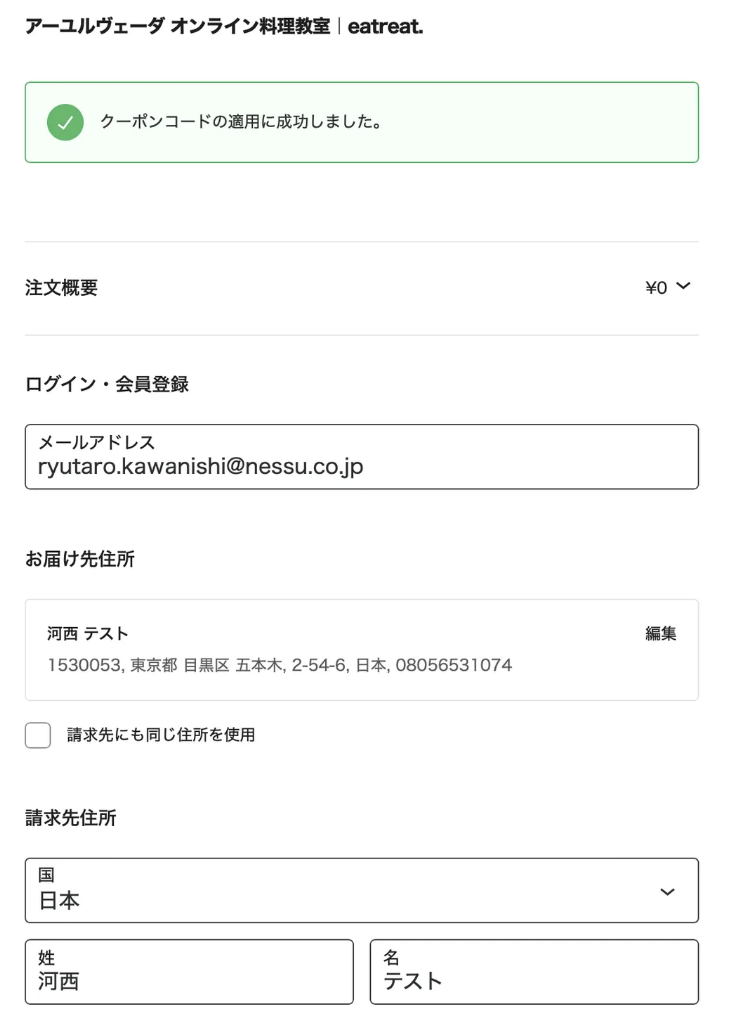734x1032 pixels.
Task: Click the saved shipping address line
Action: click(x=280, y=665)
